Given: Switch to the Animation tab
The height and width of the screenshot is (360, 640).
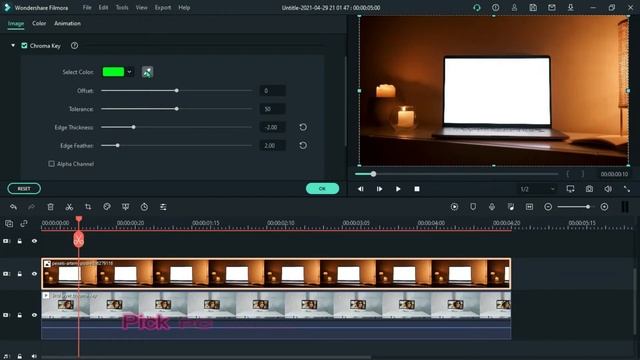Looking at the screenshot, I should tap(67, 23).
